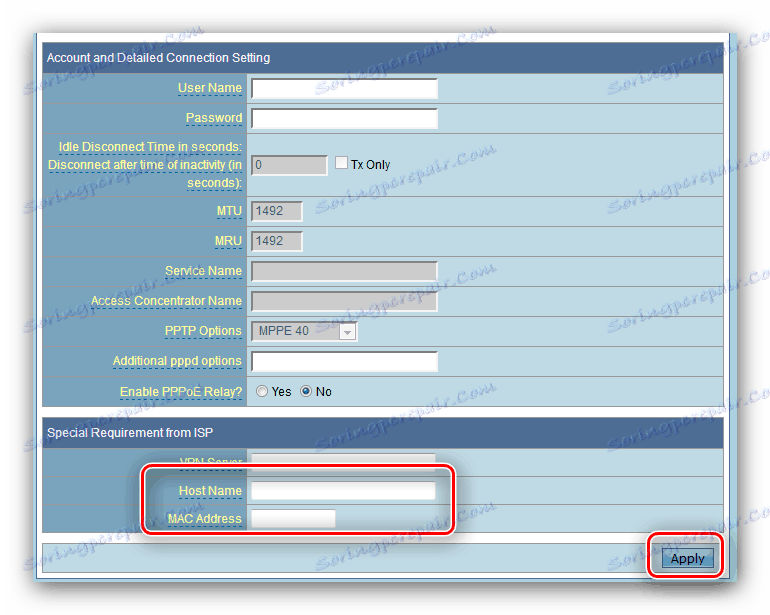Screen dimensions: 770x615
Task: Click the Service Name field
Action: pyautogui.click(x=344, y=271)
